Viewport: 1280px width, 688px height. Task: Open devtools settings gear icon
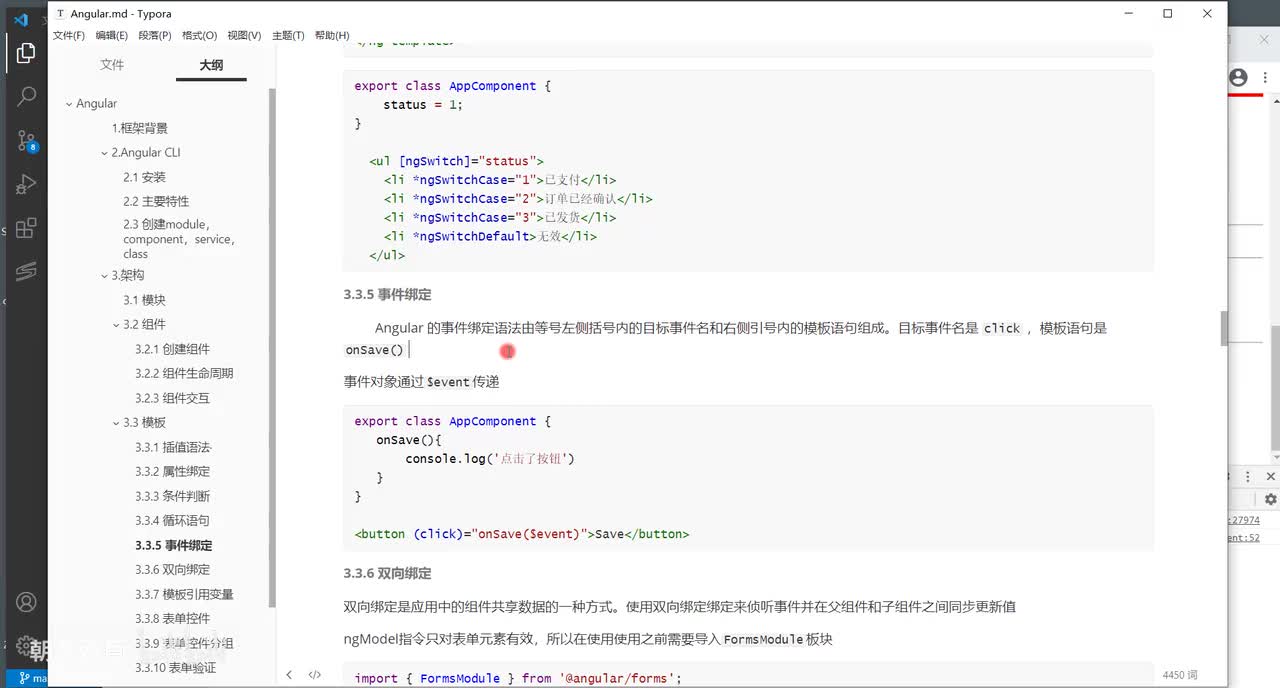point(1270,499)
